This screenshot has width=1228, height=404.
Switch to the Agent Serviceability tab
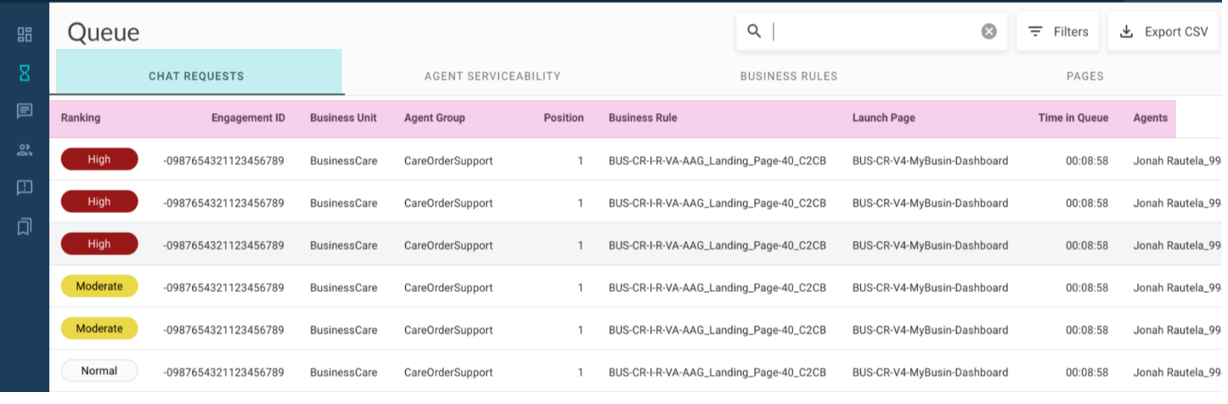click(492, 76)
